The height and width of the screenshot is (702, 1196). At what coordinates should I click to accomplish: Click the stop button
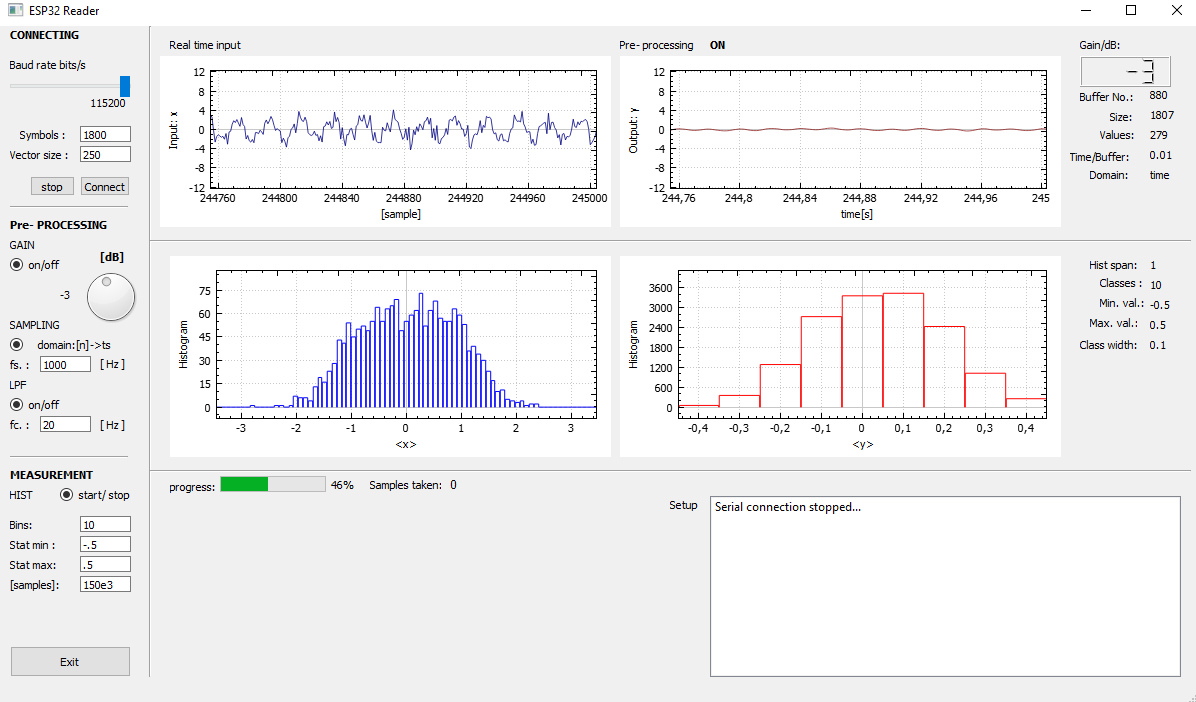click(x=52, y=187)
